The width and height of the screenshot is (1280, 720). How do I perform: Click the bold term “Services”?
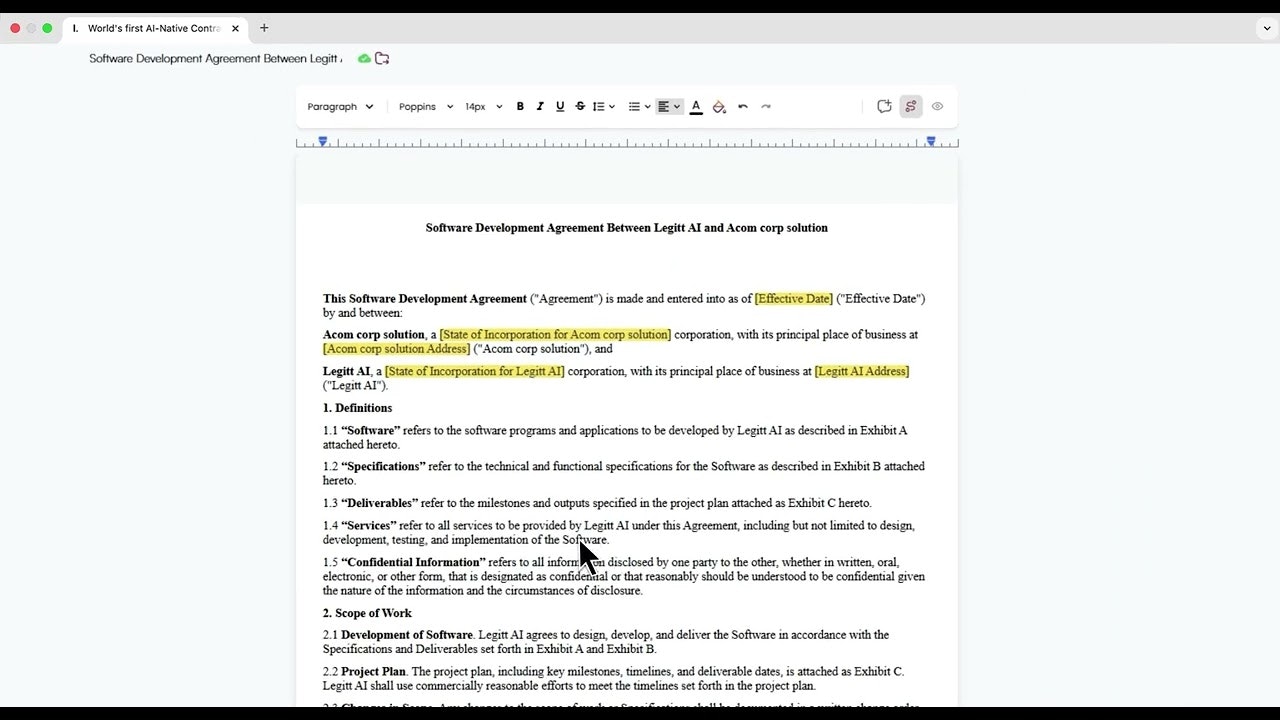[x=369, y=526]
